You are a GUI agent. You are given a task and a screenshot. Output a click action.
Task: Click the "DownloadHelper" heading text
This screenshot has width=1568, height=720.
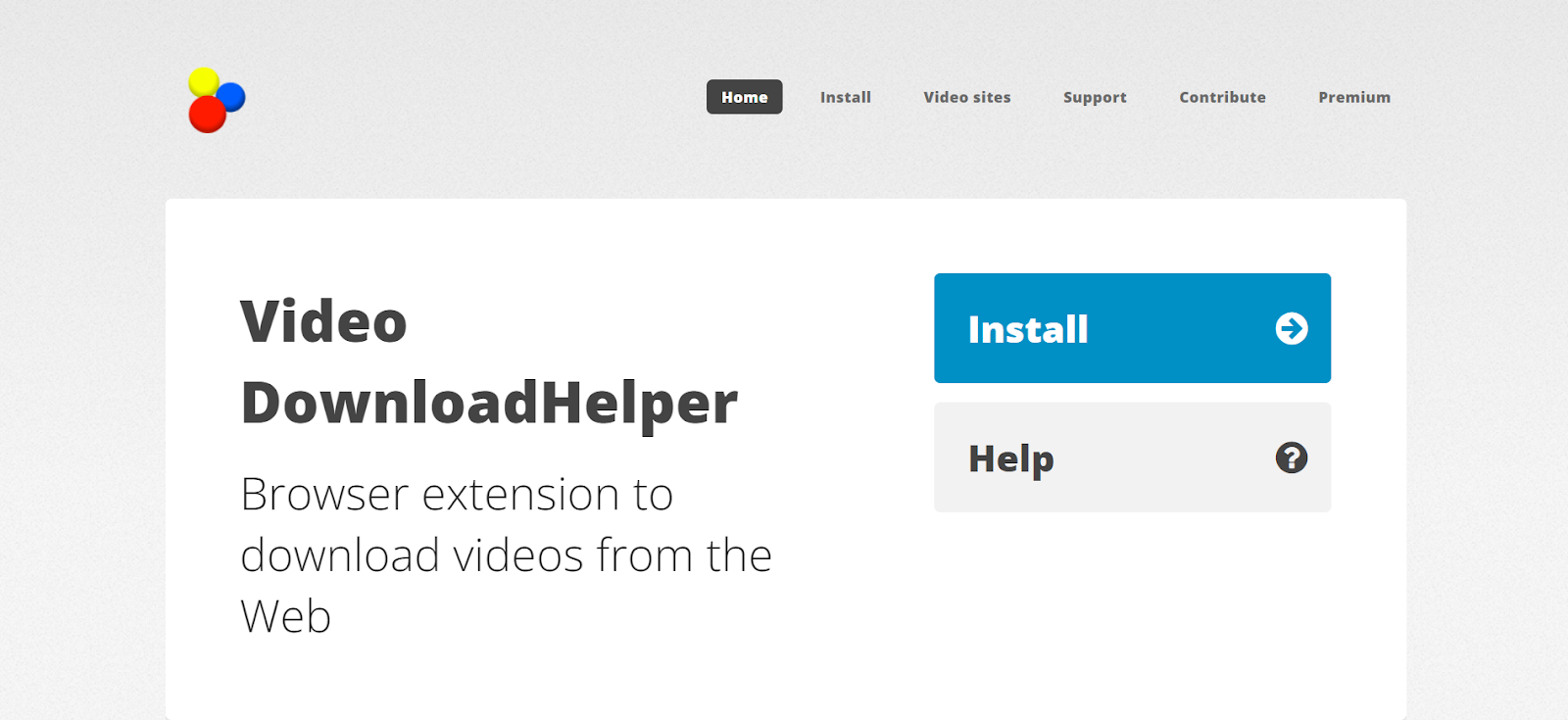point(489,403)
